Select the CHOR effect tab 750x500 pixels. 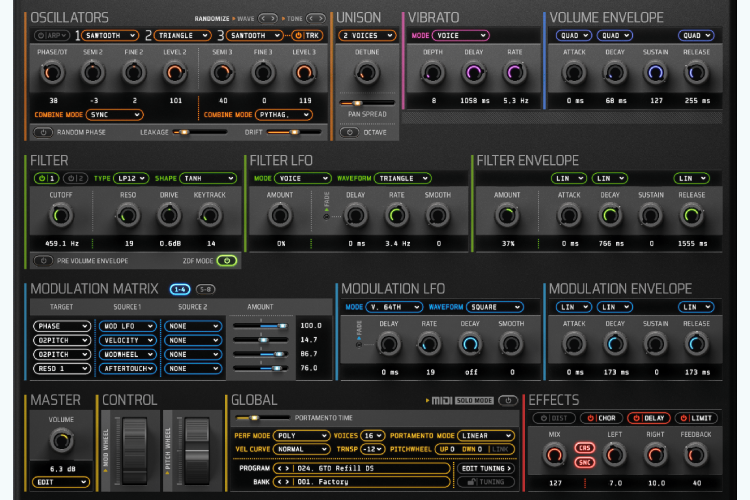tap(601, 418)
